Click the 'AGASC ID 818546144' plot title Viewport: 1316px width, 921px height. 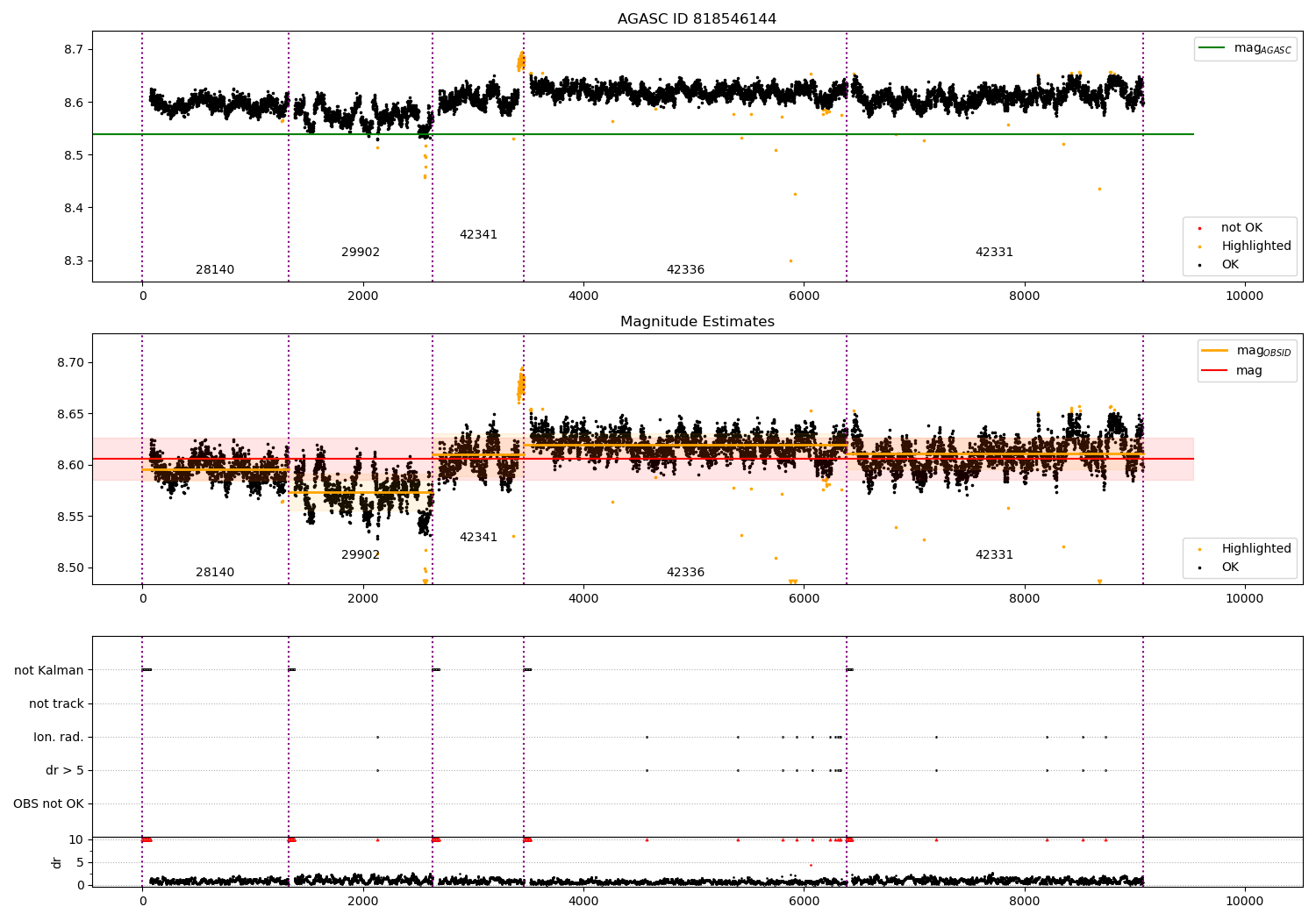[697, 19]
